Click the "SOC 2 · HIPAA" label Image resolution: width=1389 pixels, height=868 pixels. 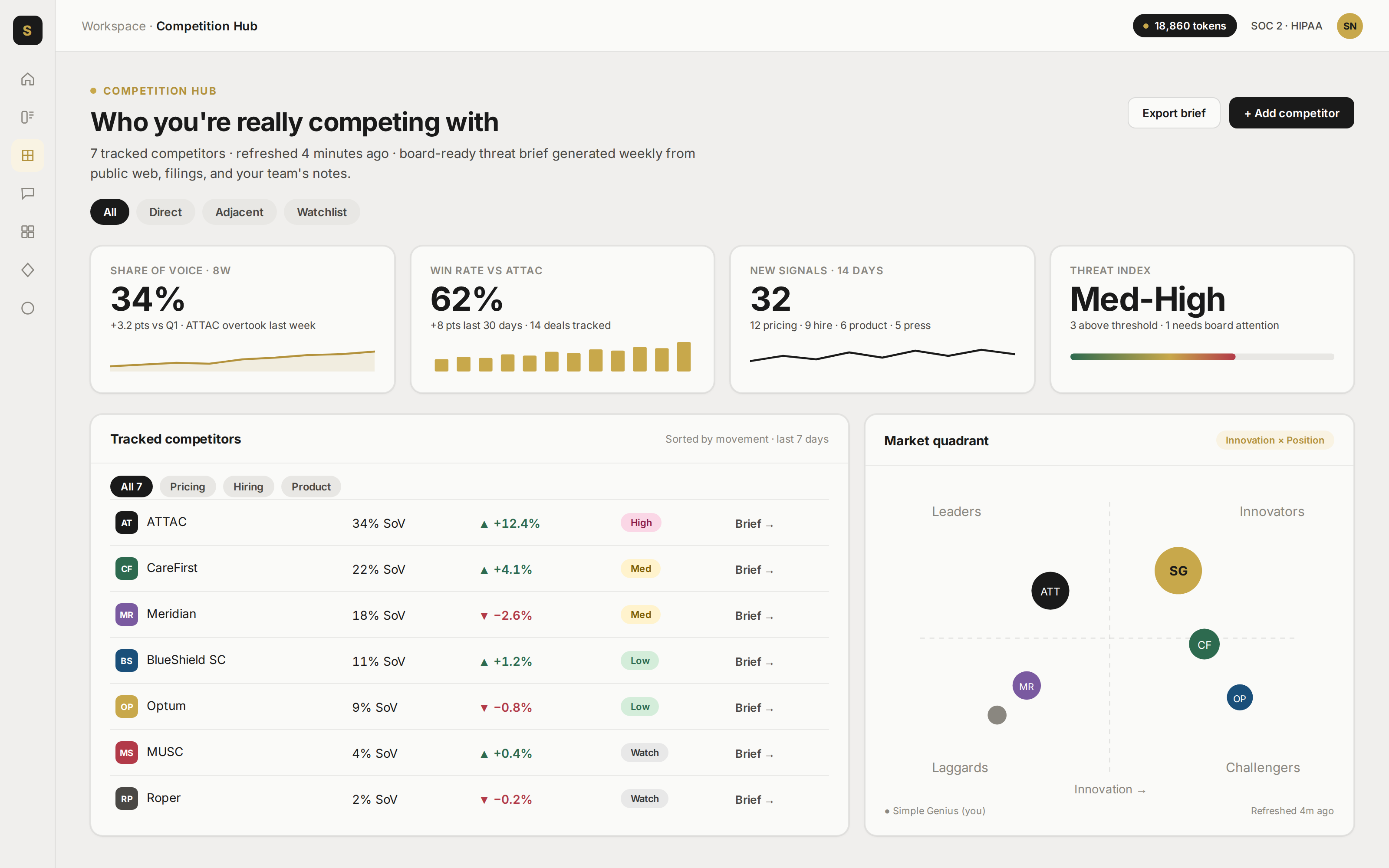click(1286, 26)
